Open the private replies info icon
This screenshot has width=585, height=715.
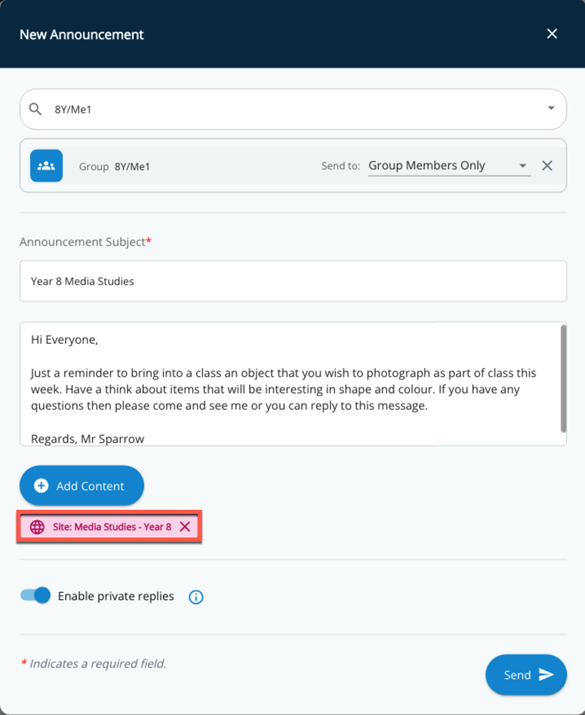point(196,597)
